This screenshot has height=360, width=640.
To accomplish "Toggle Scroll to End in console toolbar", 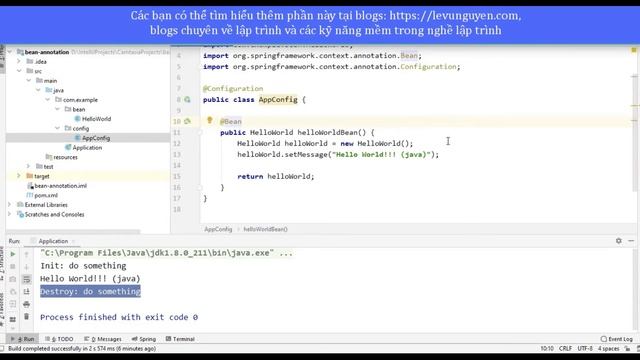I will pyautogui.click(x=27, y=292).
